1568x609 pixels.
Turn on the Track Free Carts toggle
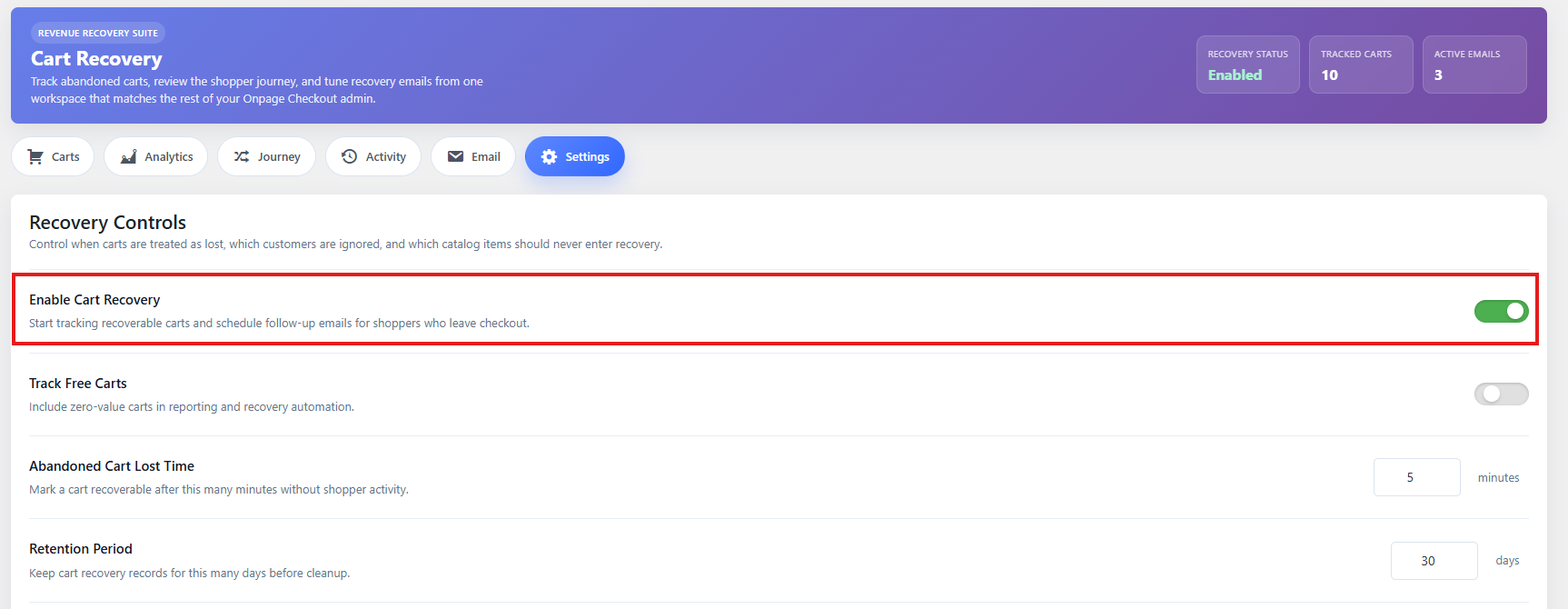(1501, 394)
